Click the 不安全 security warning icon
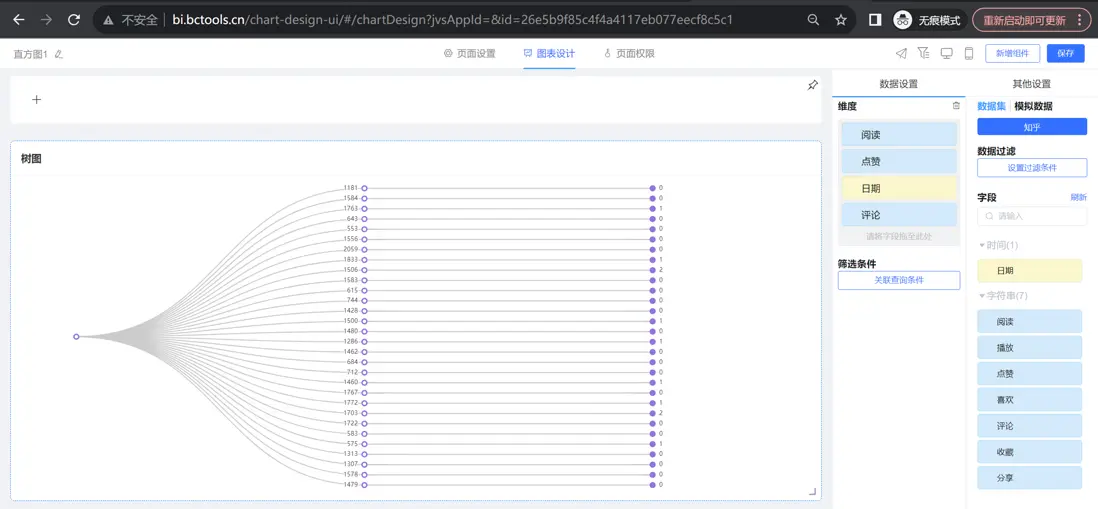Viewport: 1098px width, 509px height. 108,20
